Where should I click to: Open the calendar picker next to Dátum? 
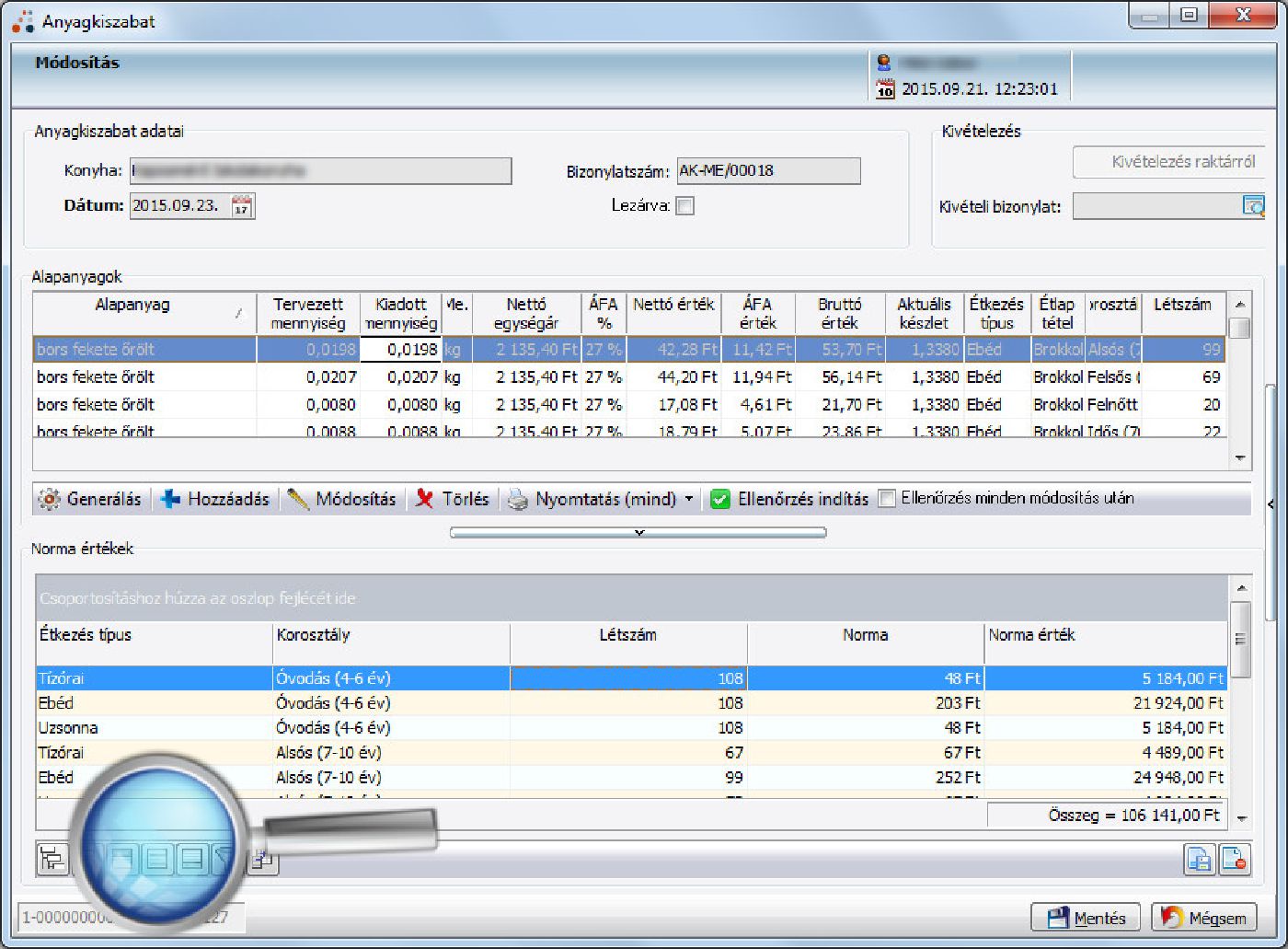tap(241, 206)
